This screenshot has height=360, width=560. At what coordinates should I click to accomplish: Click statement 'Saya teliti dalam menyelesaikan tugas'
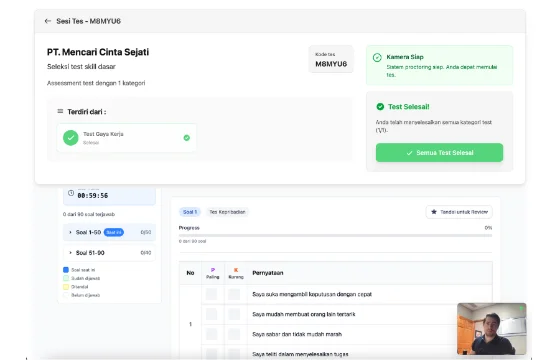[300, 354]
